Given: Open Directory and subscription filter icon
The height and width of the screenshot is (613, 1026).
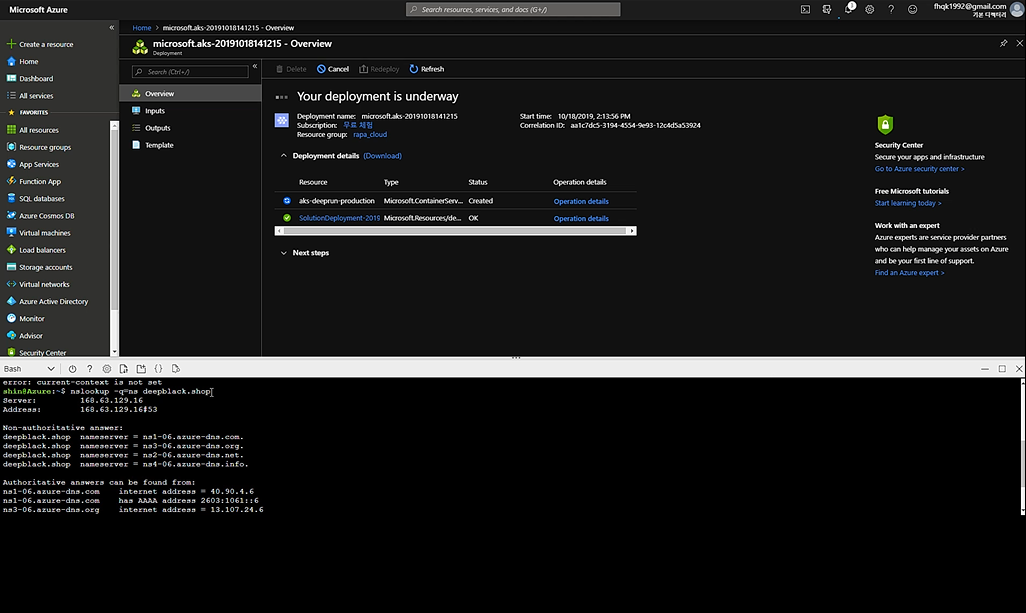Looking at the screenshot, I should click(827, 9).
